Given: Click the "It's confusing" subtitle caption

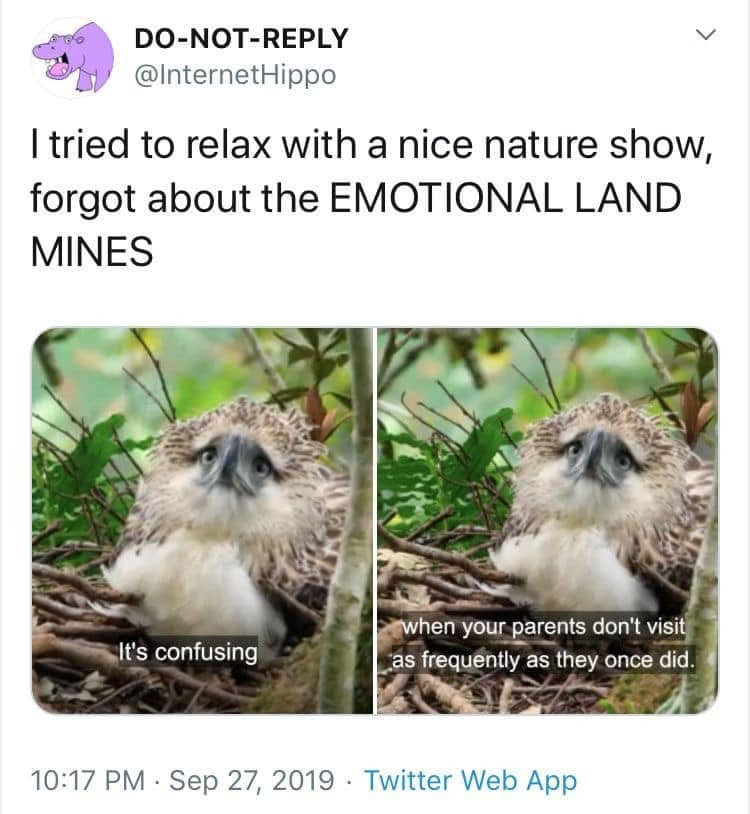Looking at the screenshot, I should coord(188,652).
